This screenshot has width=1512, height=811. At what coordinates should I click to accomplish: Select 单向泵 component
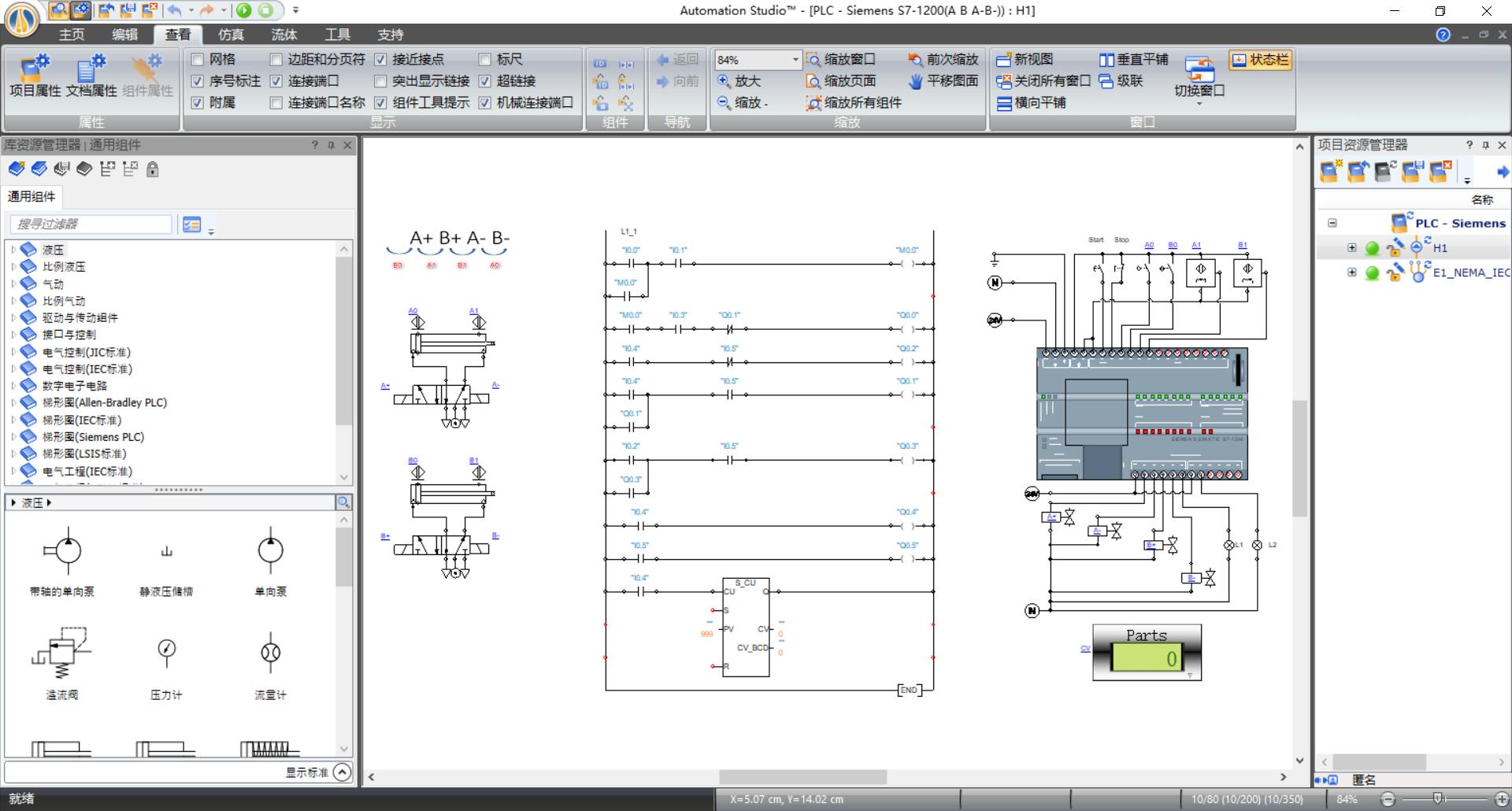click(270, 561)
